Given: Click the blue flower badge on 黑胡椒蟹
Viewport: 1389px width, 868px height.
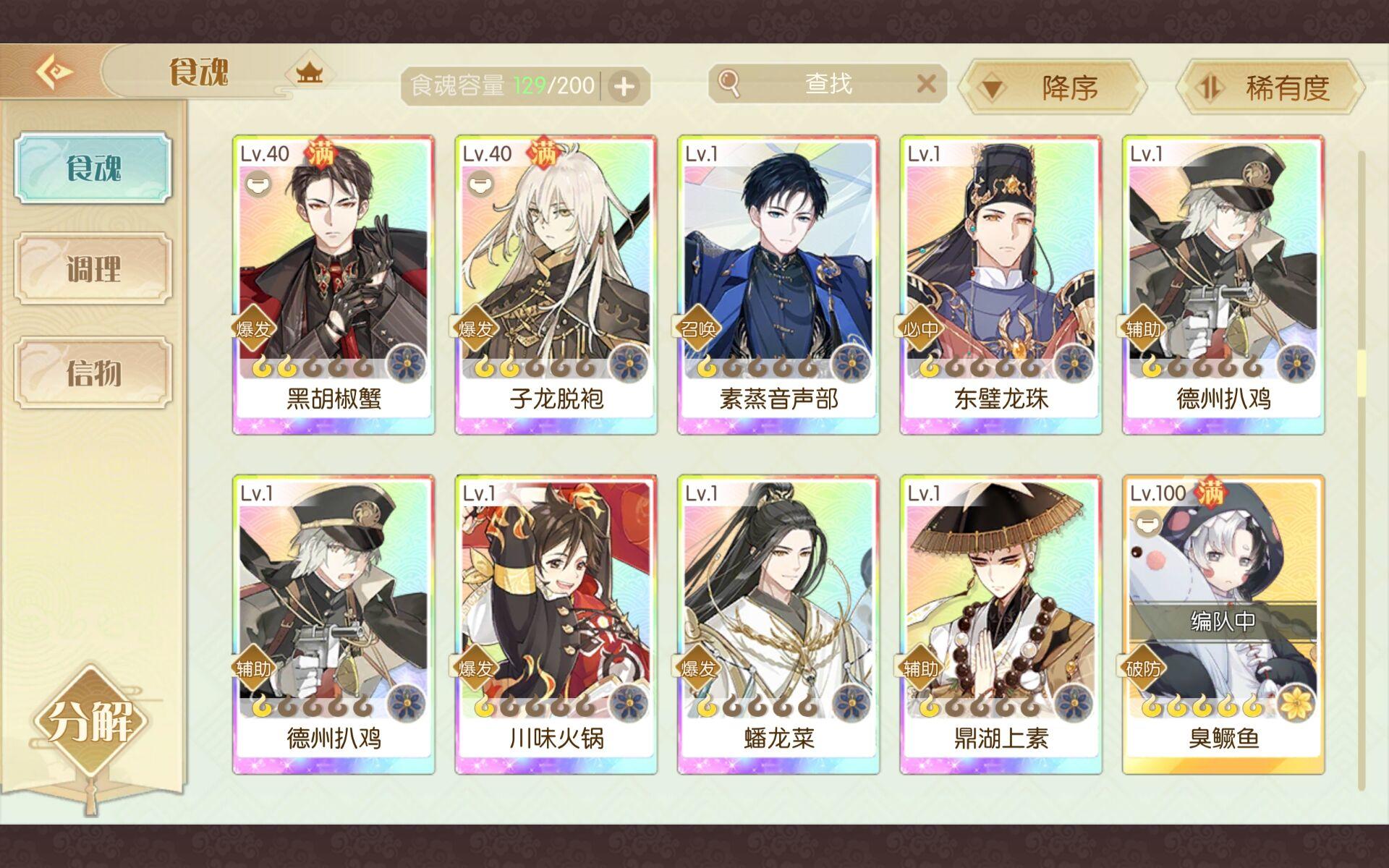Looking at the screenshot, I should tap(406, 364).
